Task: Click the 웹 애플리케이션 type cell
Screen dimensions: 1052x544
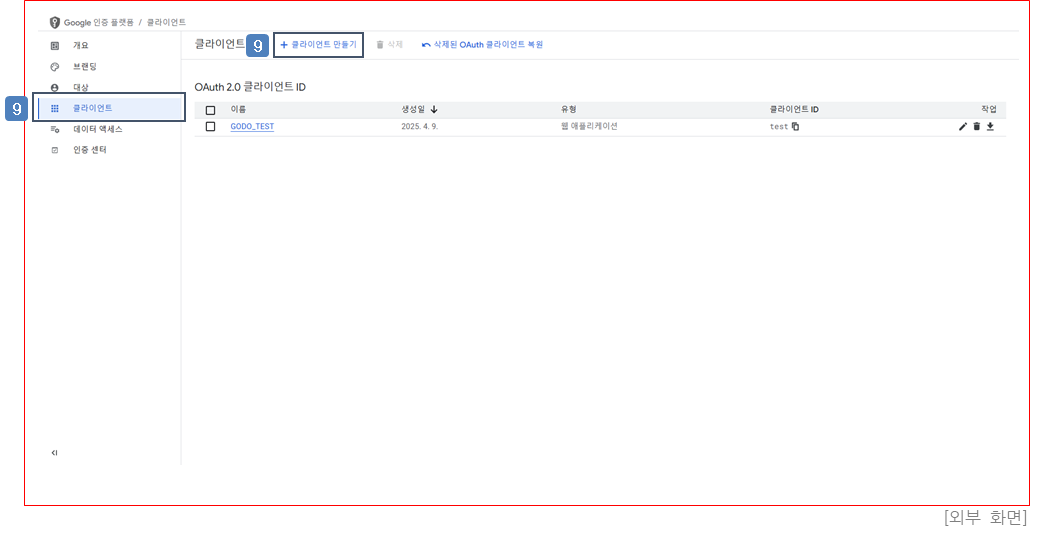Action: click(x=589, y=126)
